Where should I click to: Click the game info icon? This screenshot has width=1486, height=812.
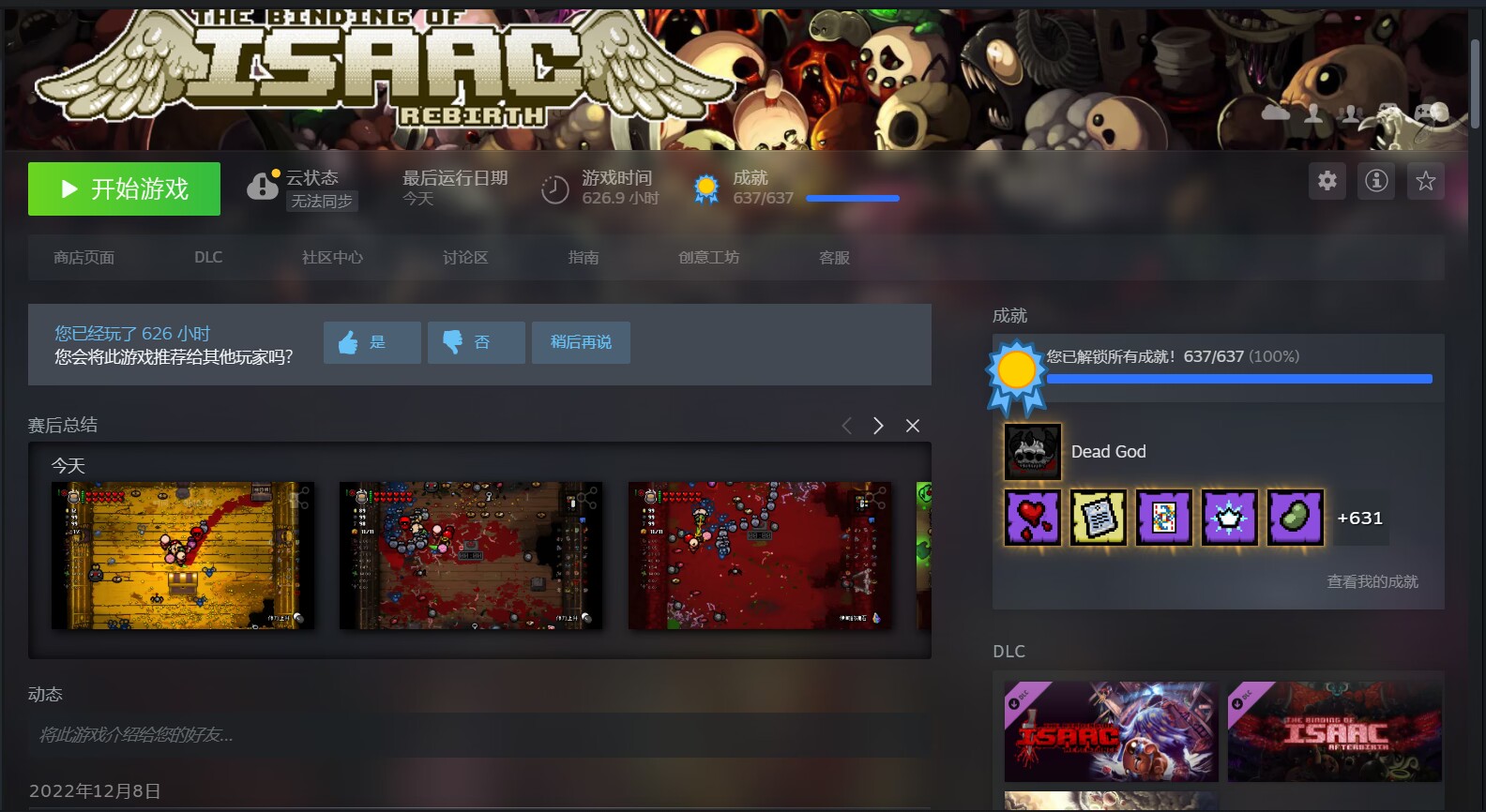coord(1376,181)
